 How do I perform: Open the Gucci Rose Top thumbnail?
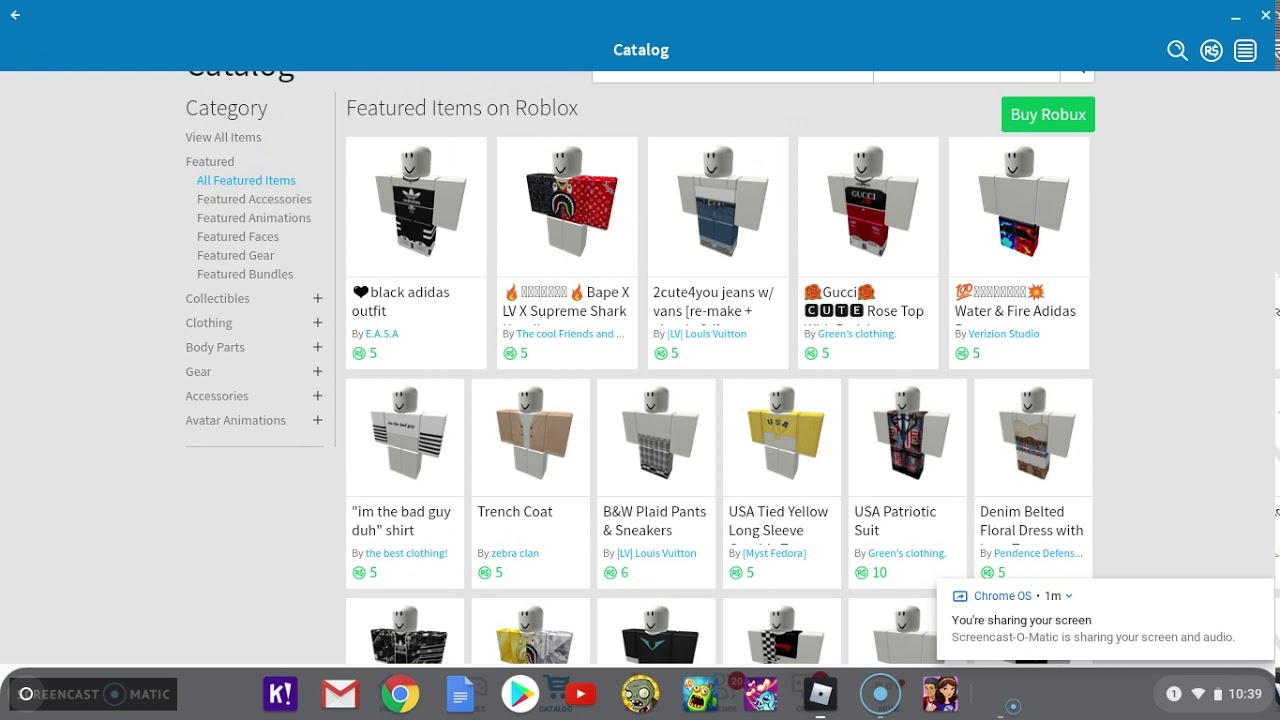(x=868, y=207)
